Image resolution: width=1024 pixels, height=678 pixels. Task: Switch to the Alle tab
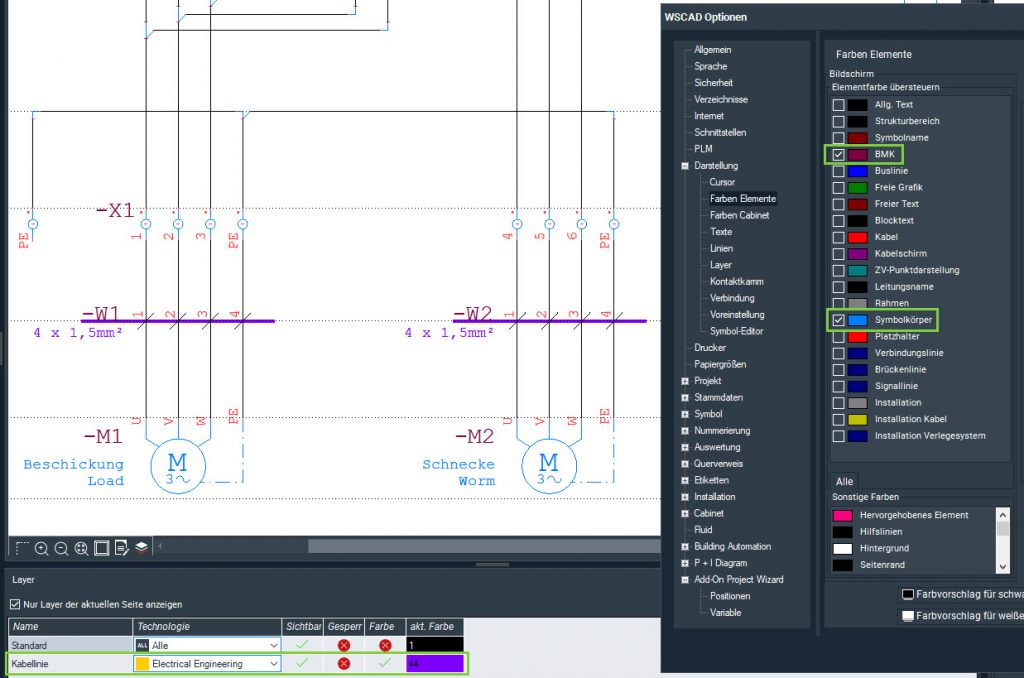[845, 481]
